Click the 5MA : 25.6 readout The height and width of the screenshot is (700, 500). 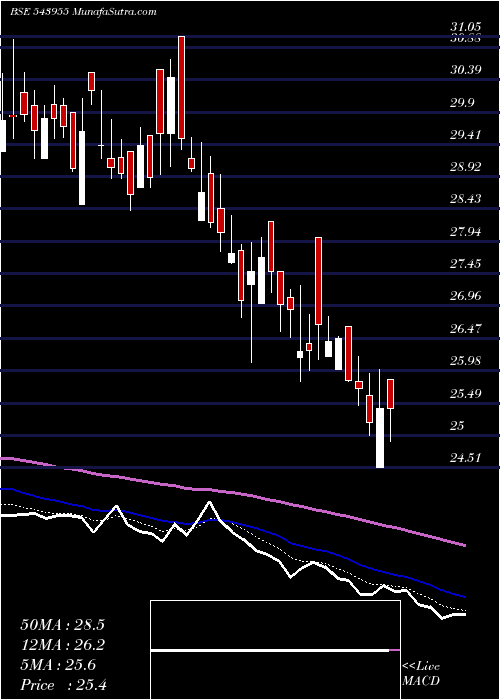pyautogui.click(x=58, y=665)
